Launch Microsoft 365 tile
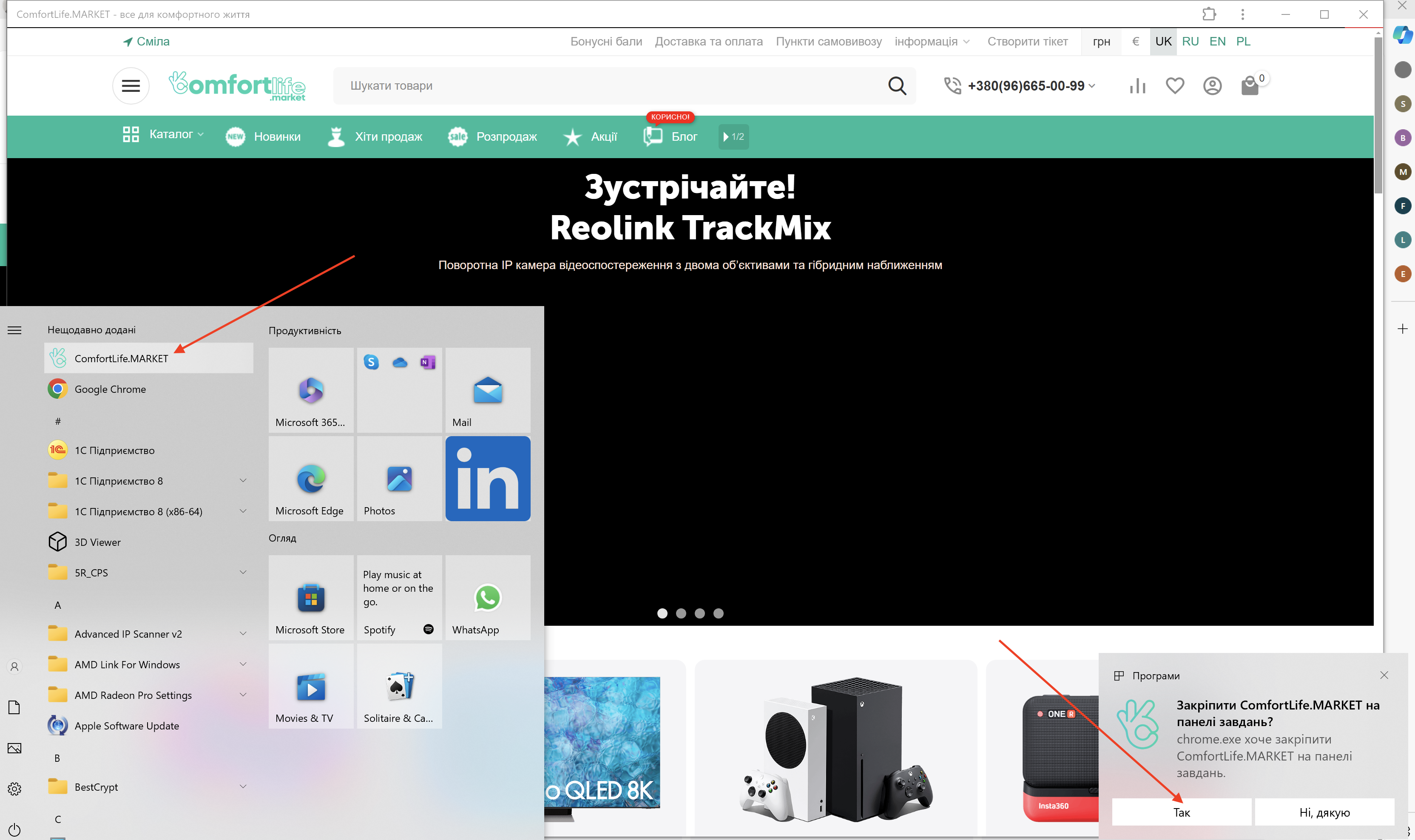This screenshot has height=840, width=1415. [311, 390]
